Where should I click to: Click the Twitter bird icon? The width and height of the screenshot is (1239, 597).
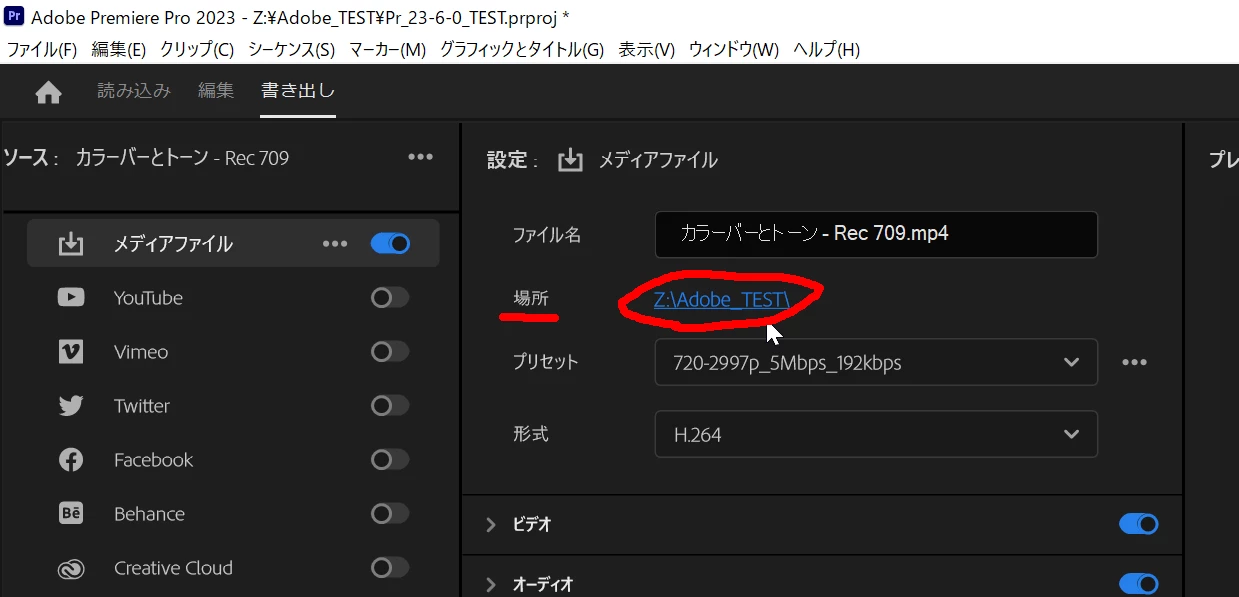71,406
